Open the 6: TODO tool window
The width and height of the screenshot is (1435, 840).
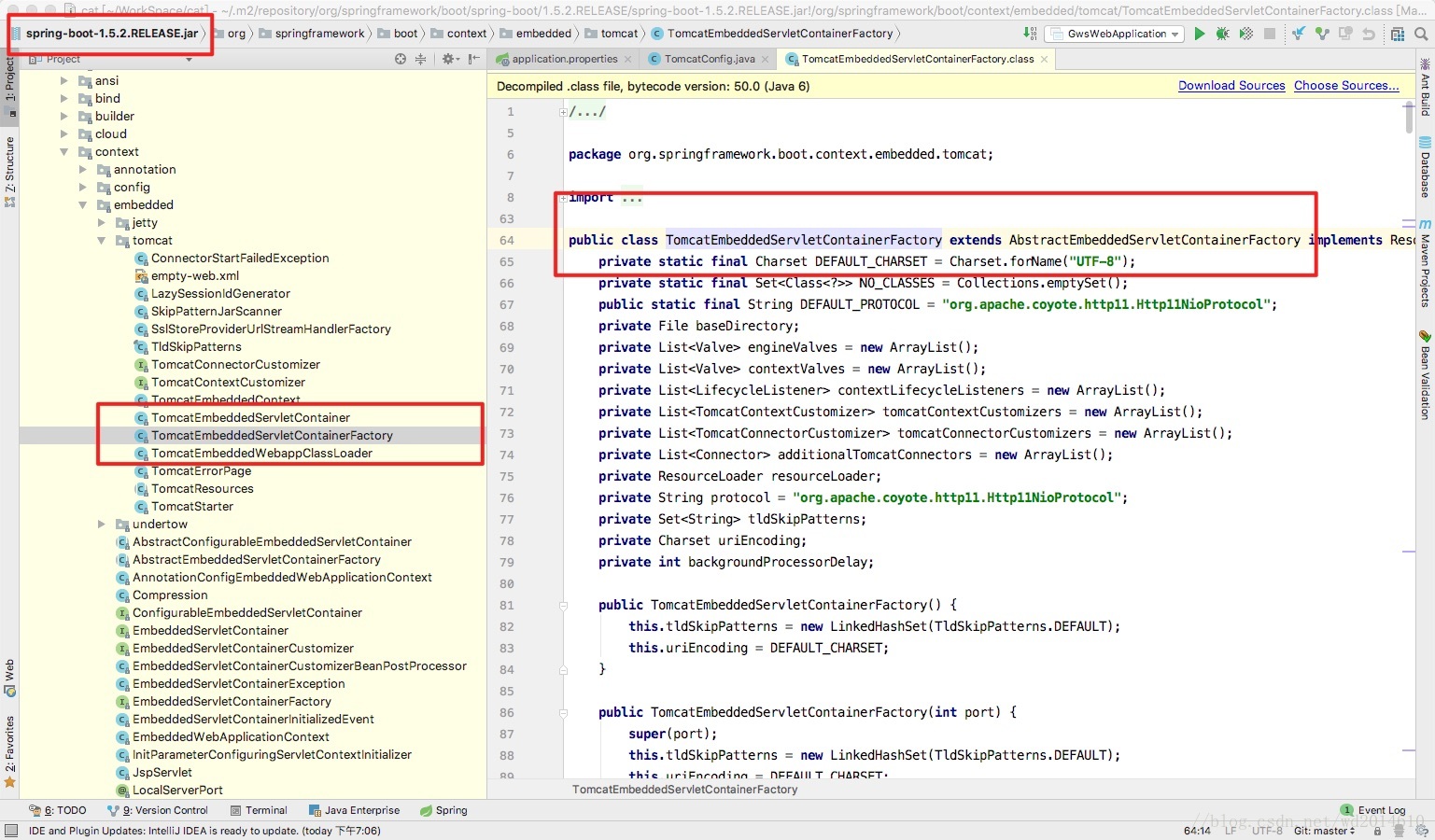[58, 810]
